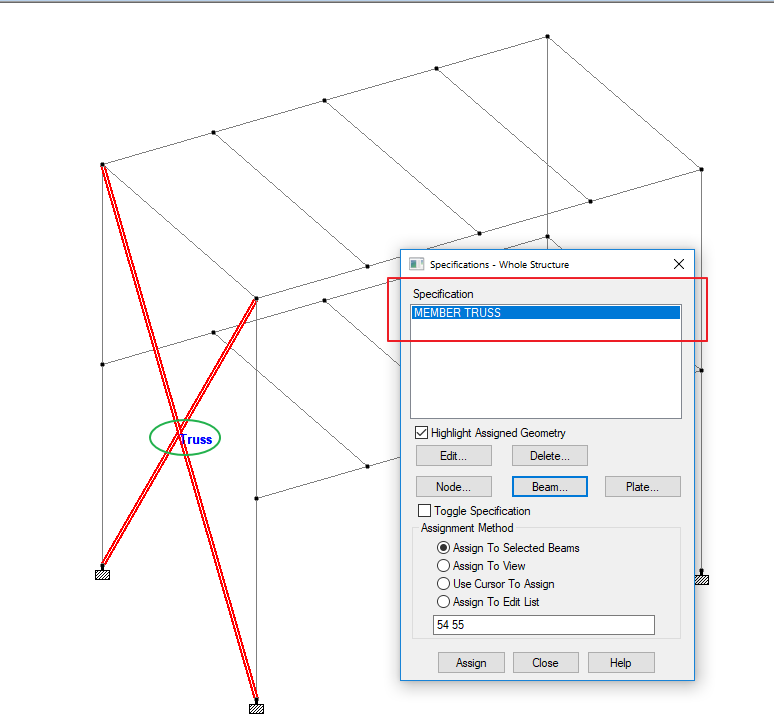Click the Close button in dialog
774x724 pixels.
(545, 663)
